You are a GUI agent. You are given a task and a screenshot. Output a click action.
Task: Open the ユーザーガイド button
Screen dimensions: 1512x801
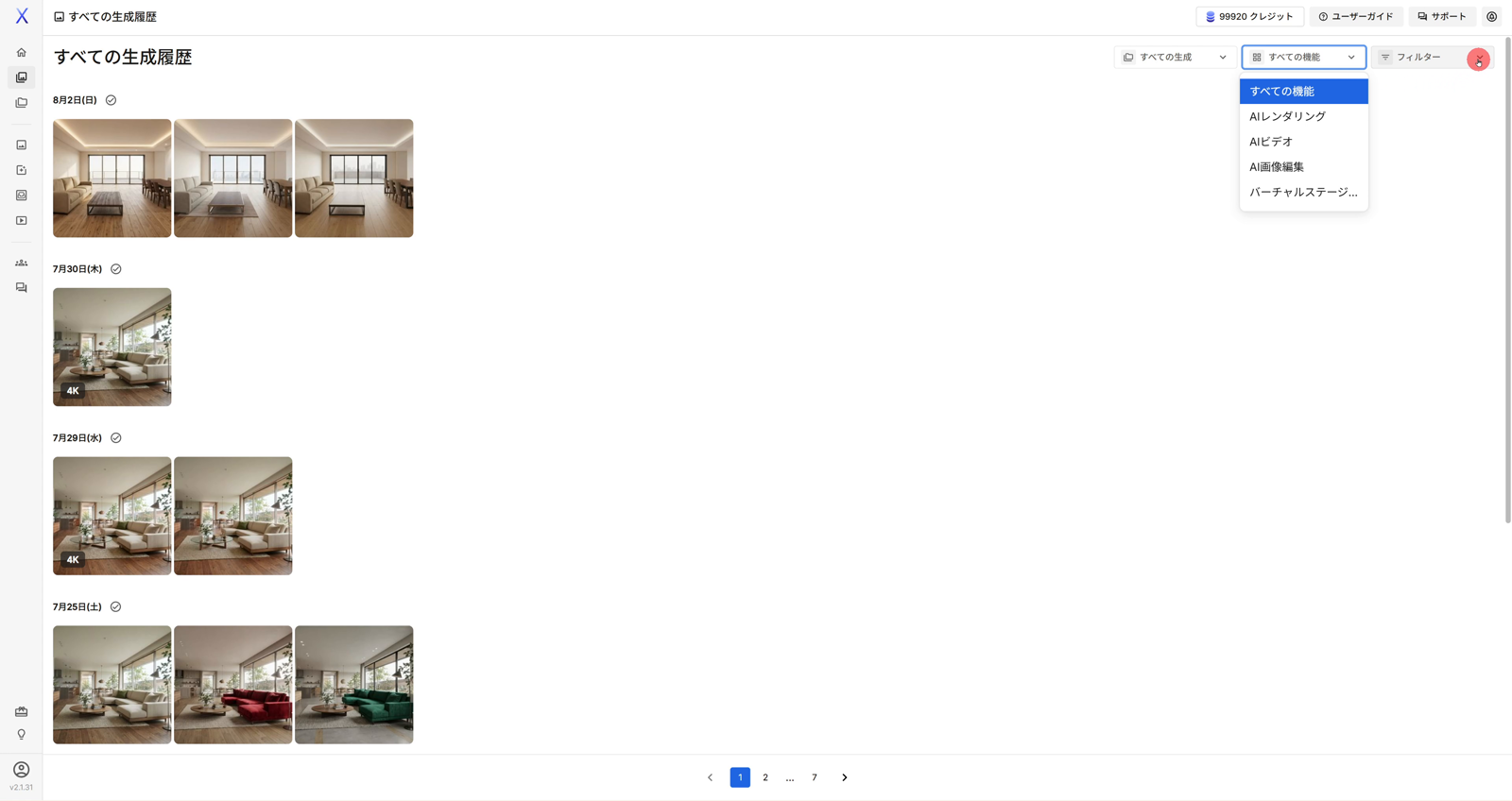1356,17
